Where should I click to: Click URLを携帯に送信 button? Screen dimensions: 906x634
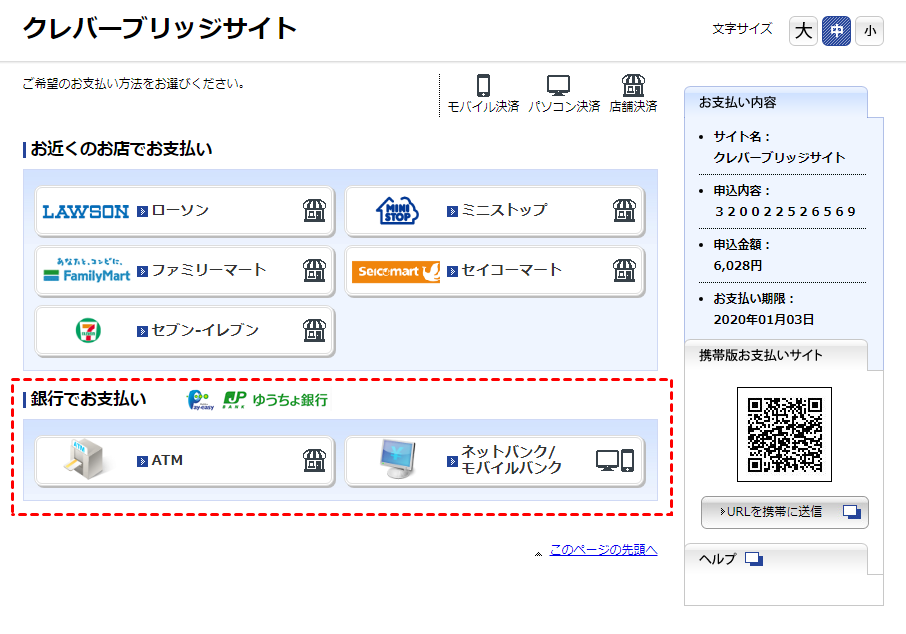[x=785, y=512]
